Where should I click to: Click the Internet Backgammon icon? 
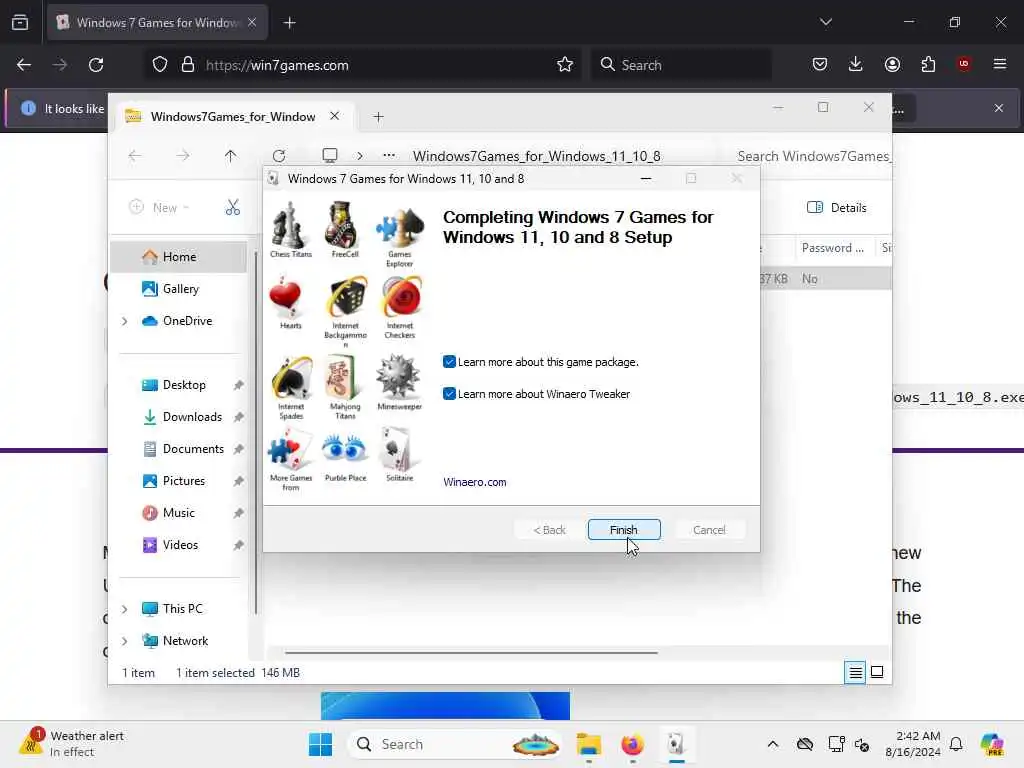tap(345, 310)
